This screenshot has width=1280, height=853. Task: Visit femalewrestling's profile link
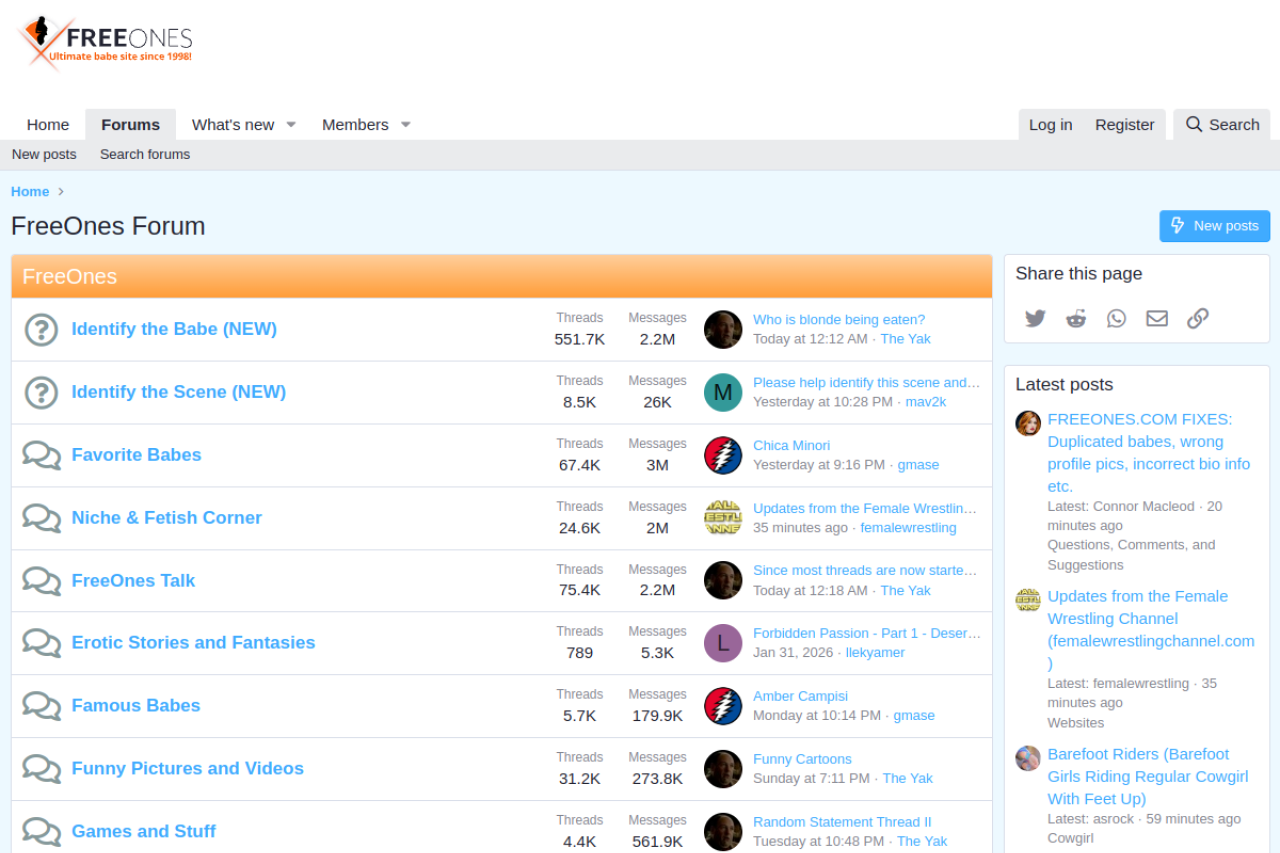pos(908,527)
